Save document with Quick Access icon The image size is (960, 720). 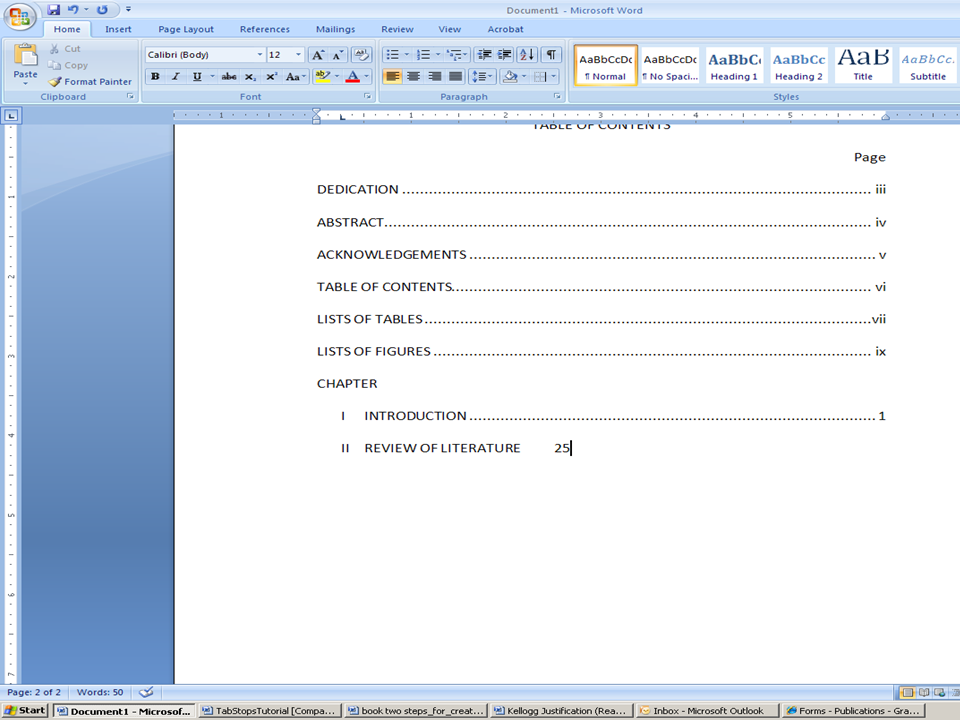tap(53, 9)
